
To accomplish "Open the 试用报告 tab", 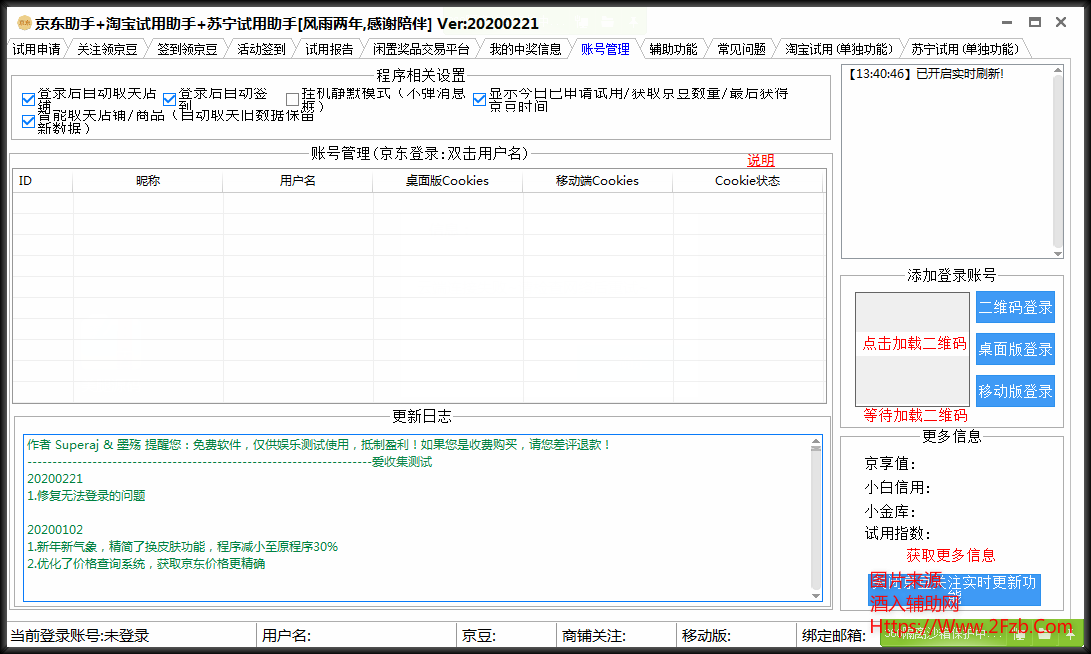I will (x=329, y=49).
